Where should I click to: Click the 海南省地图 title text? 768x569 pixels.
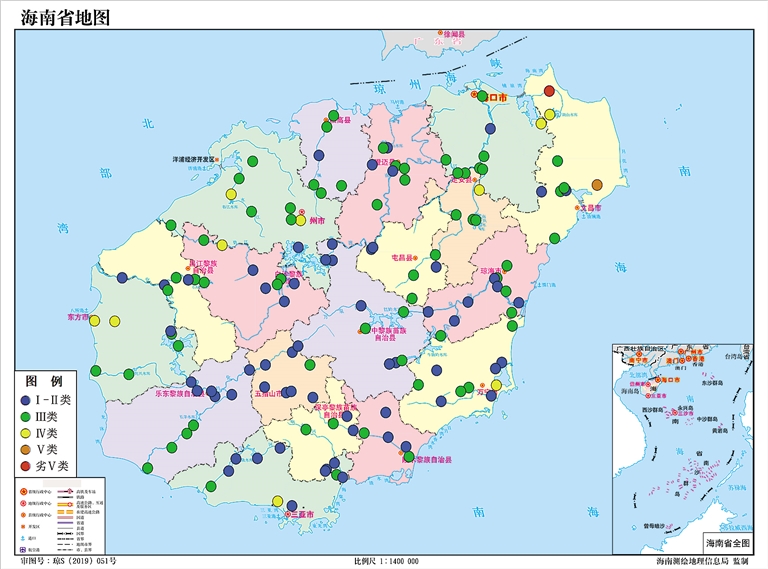pyautogui.click(x=64, y=19)
